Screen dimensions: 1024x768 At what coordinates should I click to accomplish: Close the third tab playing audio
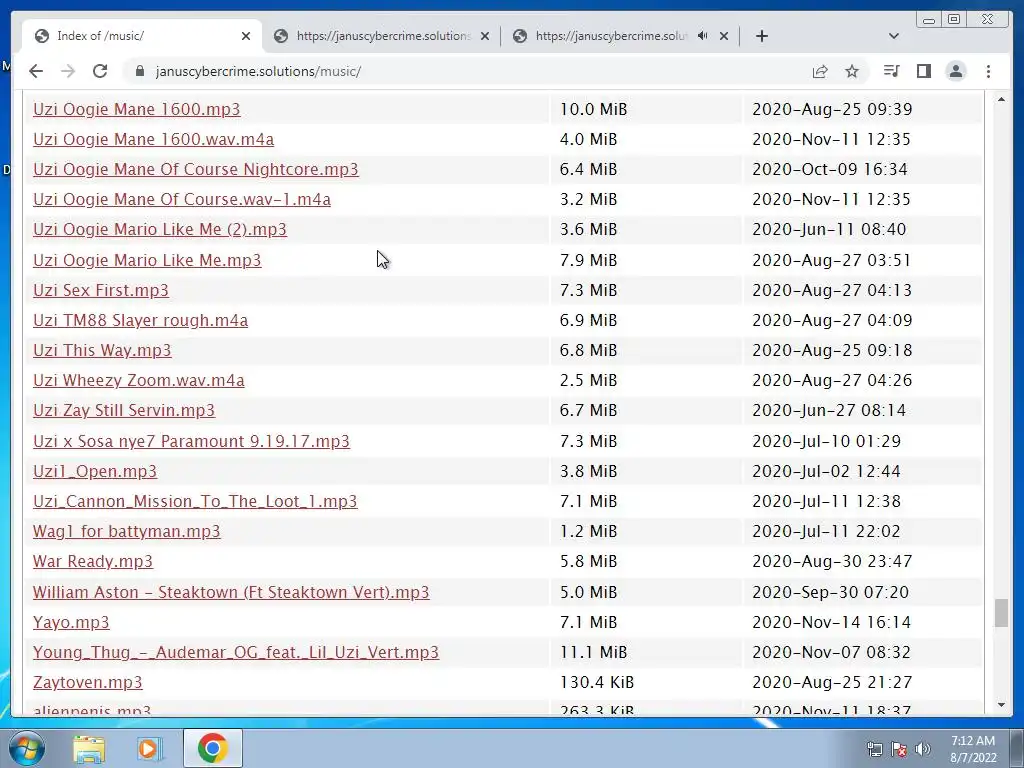724,37
